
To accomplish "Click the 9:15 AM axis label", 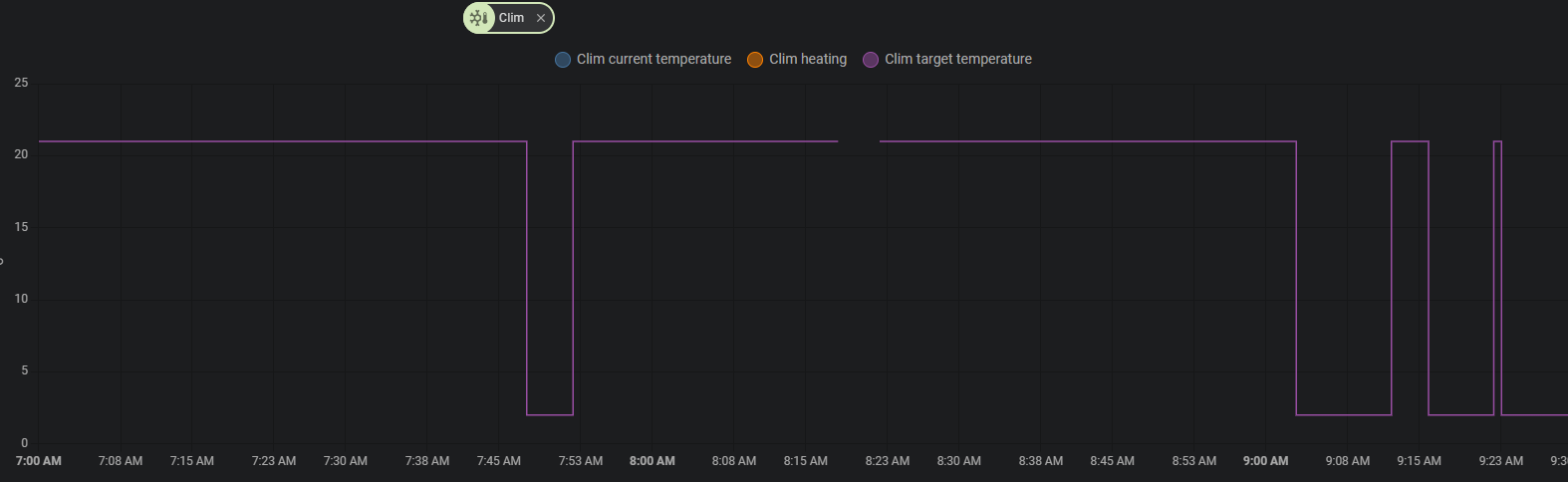I will tap(1420, 461).
